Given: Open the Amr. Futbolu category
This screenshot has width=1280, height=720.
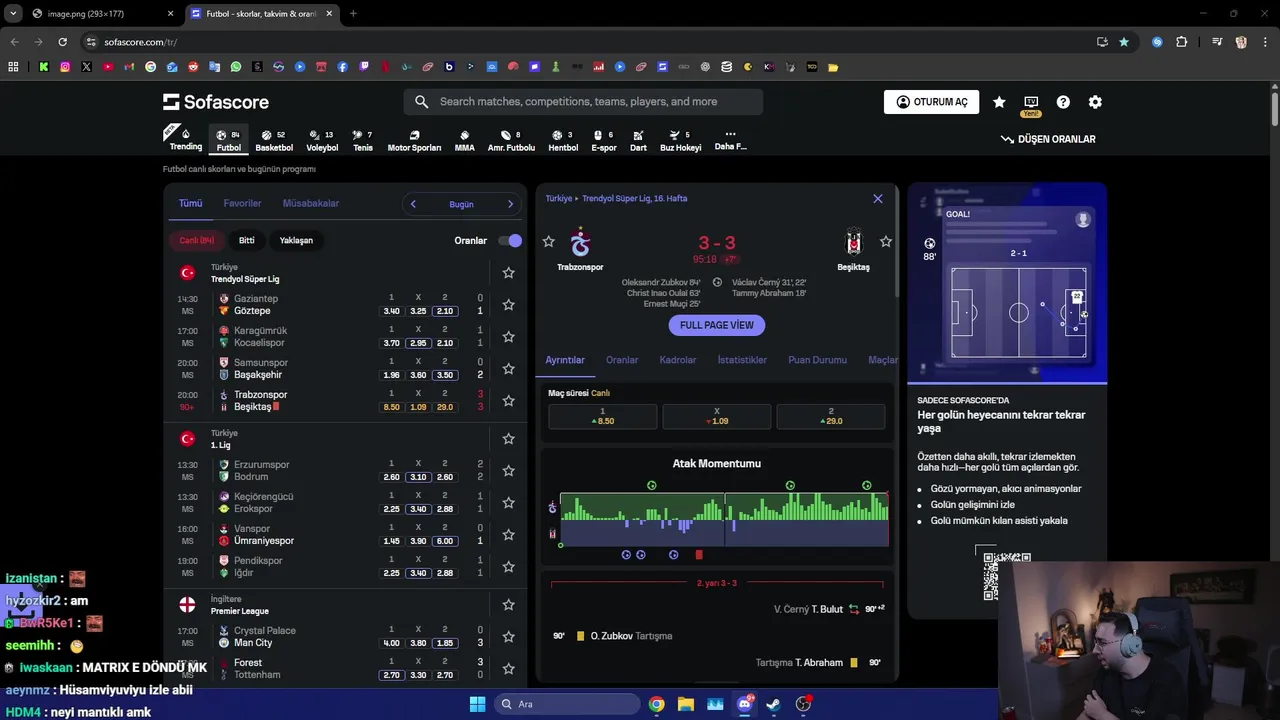Looking at the screenshot, I should [x=511, y=140].
